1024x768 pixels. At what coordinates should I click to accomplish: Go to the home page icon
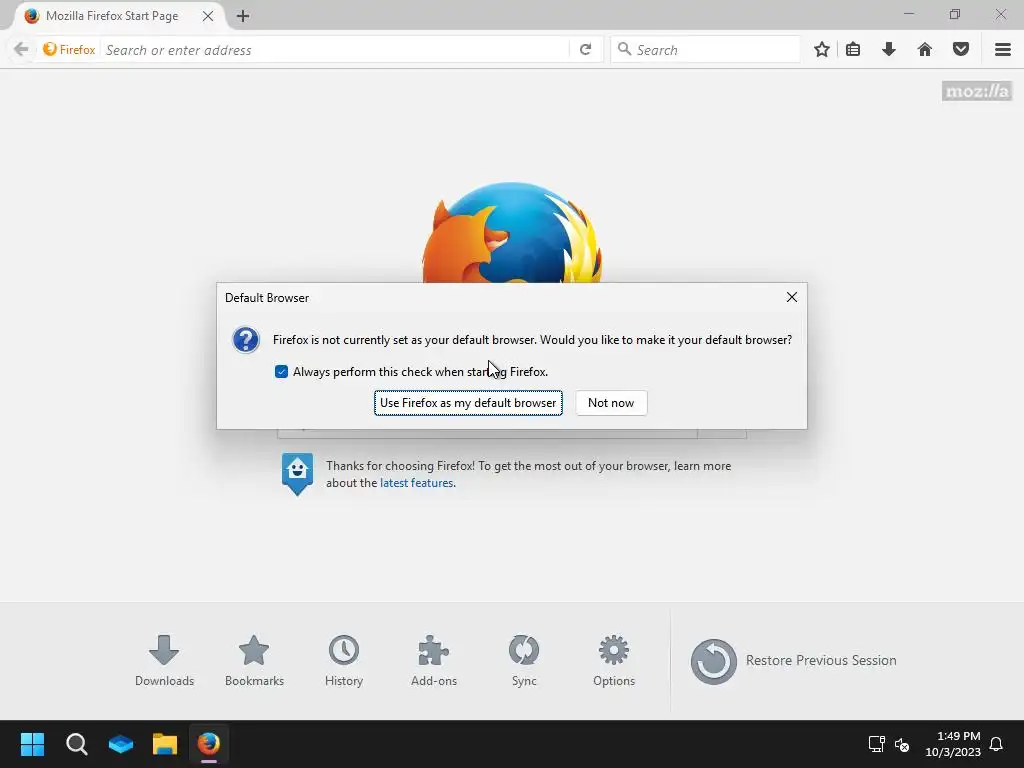pos(925,50)
